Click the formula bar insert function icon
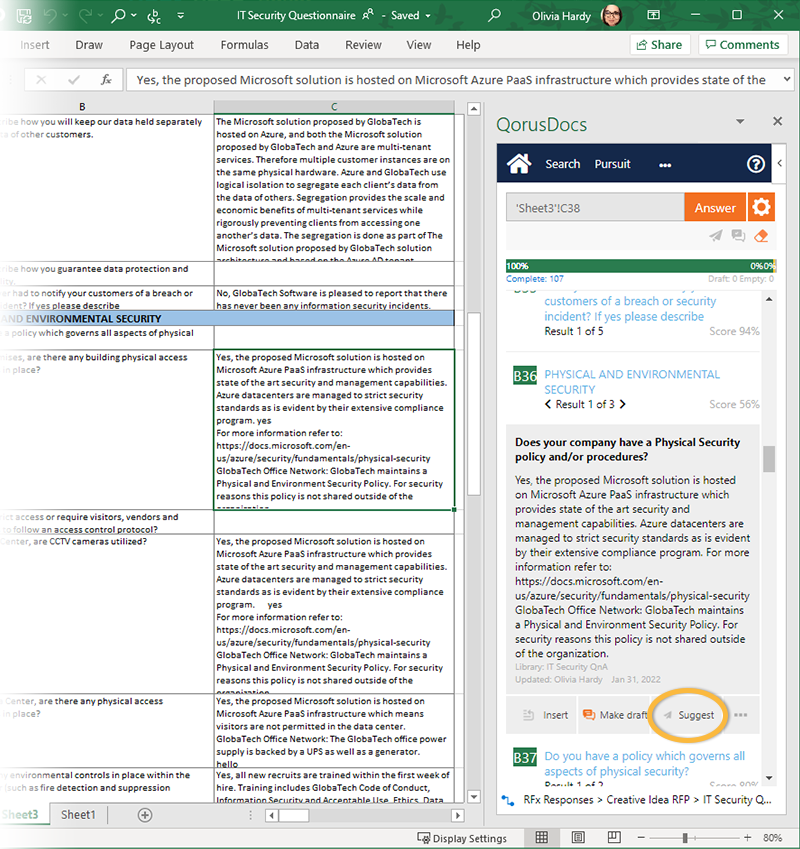 point(106,80)
